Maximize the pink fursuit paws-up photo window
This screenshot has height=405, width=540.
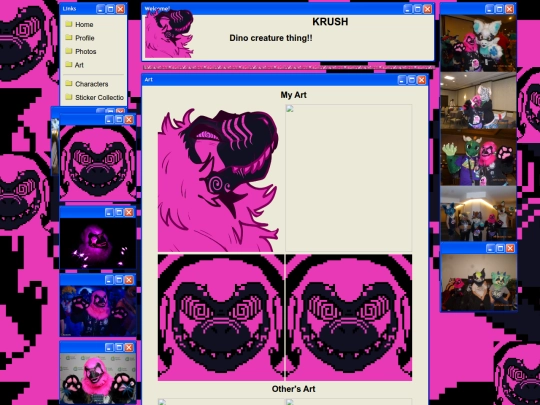click(x=119, y=347)
